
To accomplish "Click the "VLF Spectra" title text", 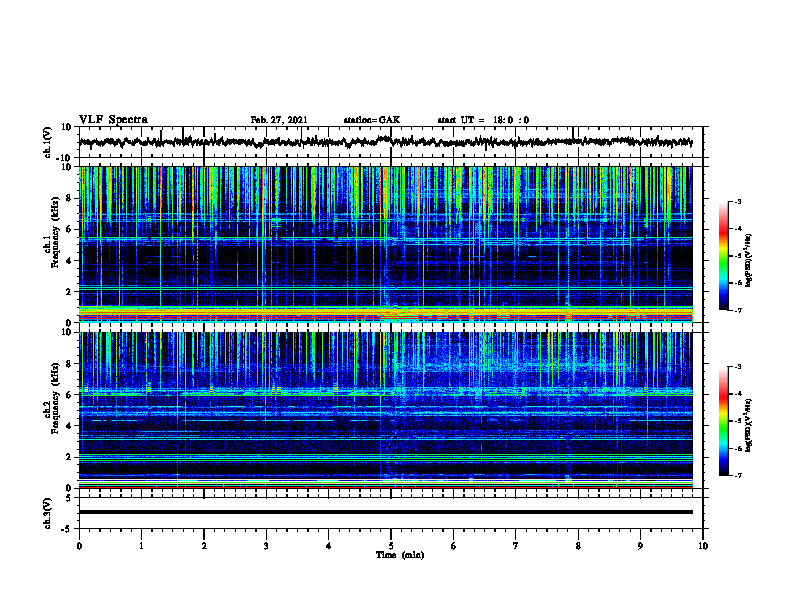I will (113, 120).
